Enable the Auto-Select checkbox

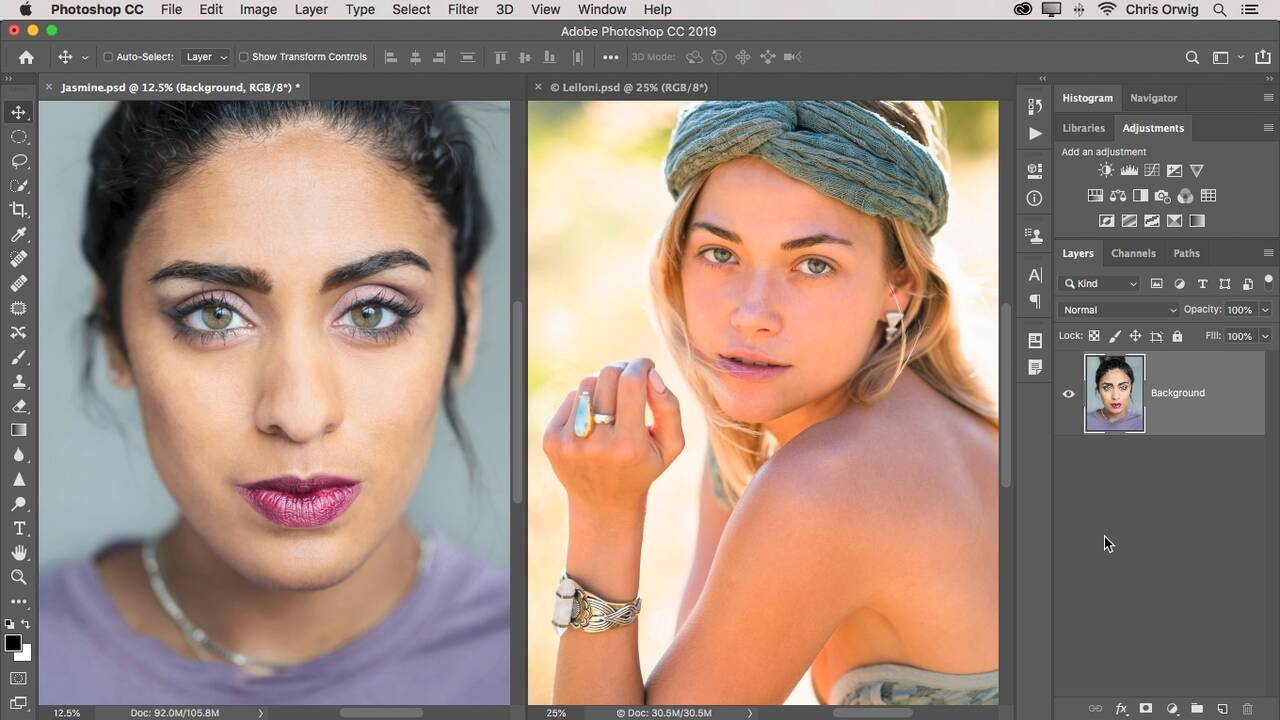pos(108,57)
